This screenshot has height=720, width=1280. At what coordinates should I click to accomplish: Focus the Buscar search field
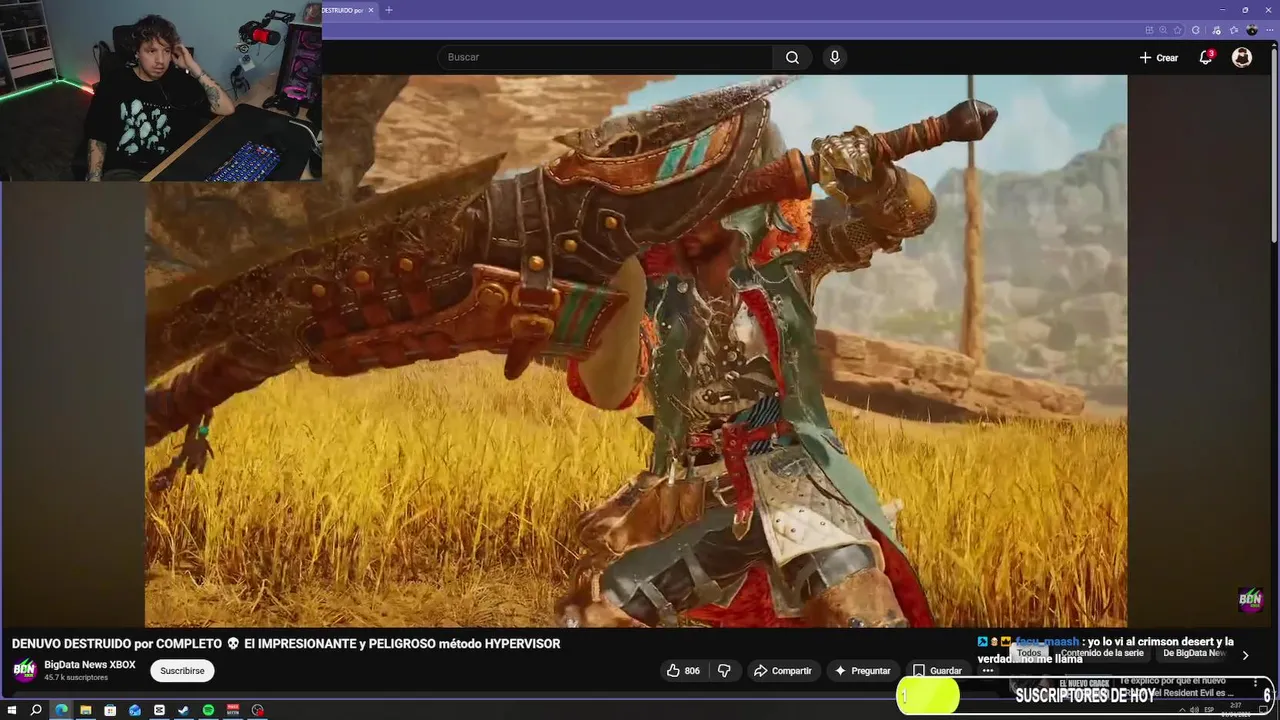point(605,57)
